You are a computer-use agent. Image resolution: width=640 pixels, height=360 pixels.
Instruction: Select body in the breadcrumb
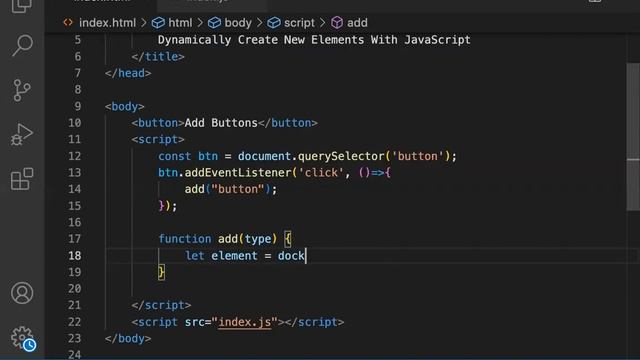click(x=238, y=23)
